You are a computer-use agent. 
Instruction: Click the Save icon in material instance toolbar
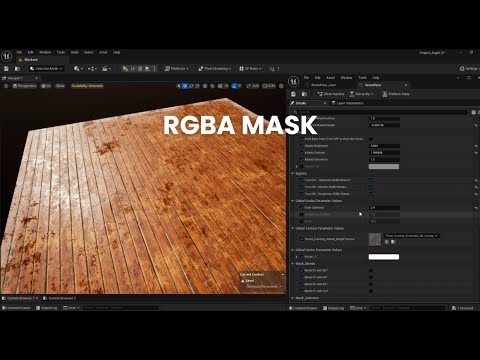(293, 94)
